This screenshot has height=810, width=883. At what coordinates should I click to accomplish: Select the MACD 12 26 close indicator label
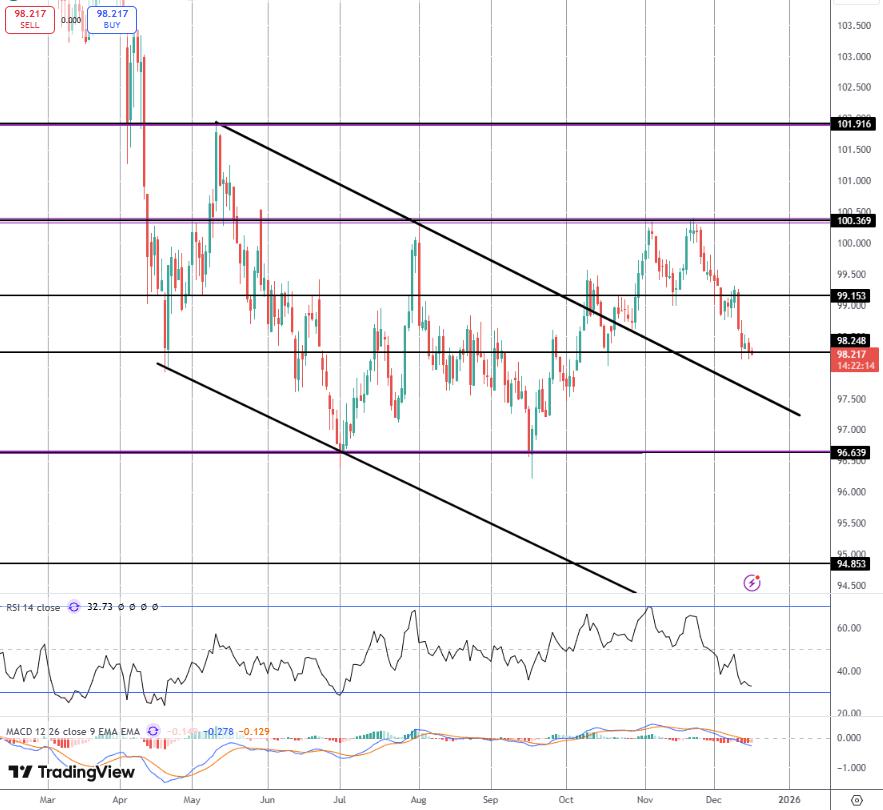pos(73,731)
